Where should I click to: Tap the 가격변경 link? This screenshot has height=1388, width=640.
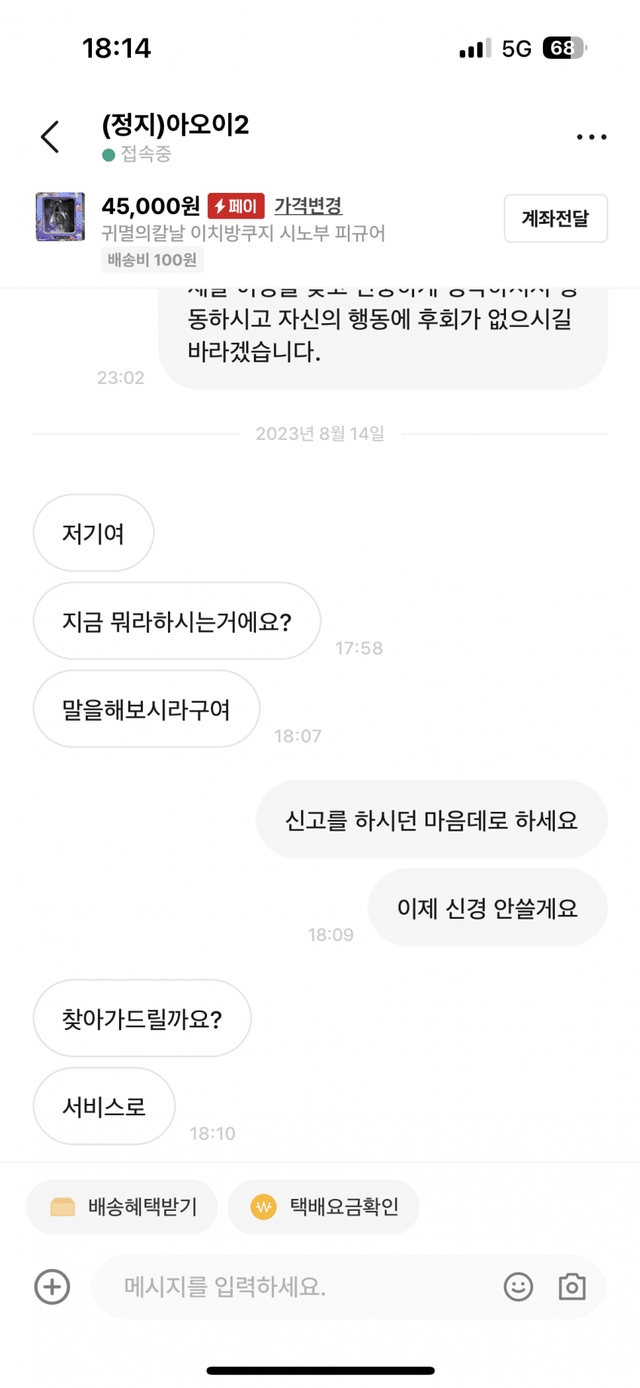pos(308,206)
